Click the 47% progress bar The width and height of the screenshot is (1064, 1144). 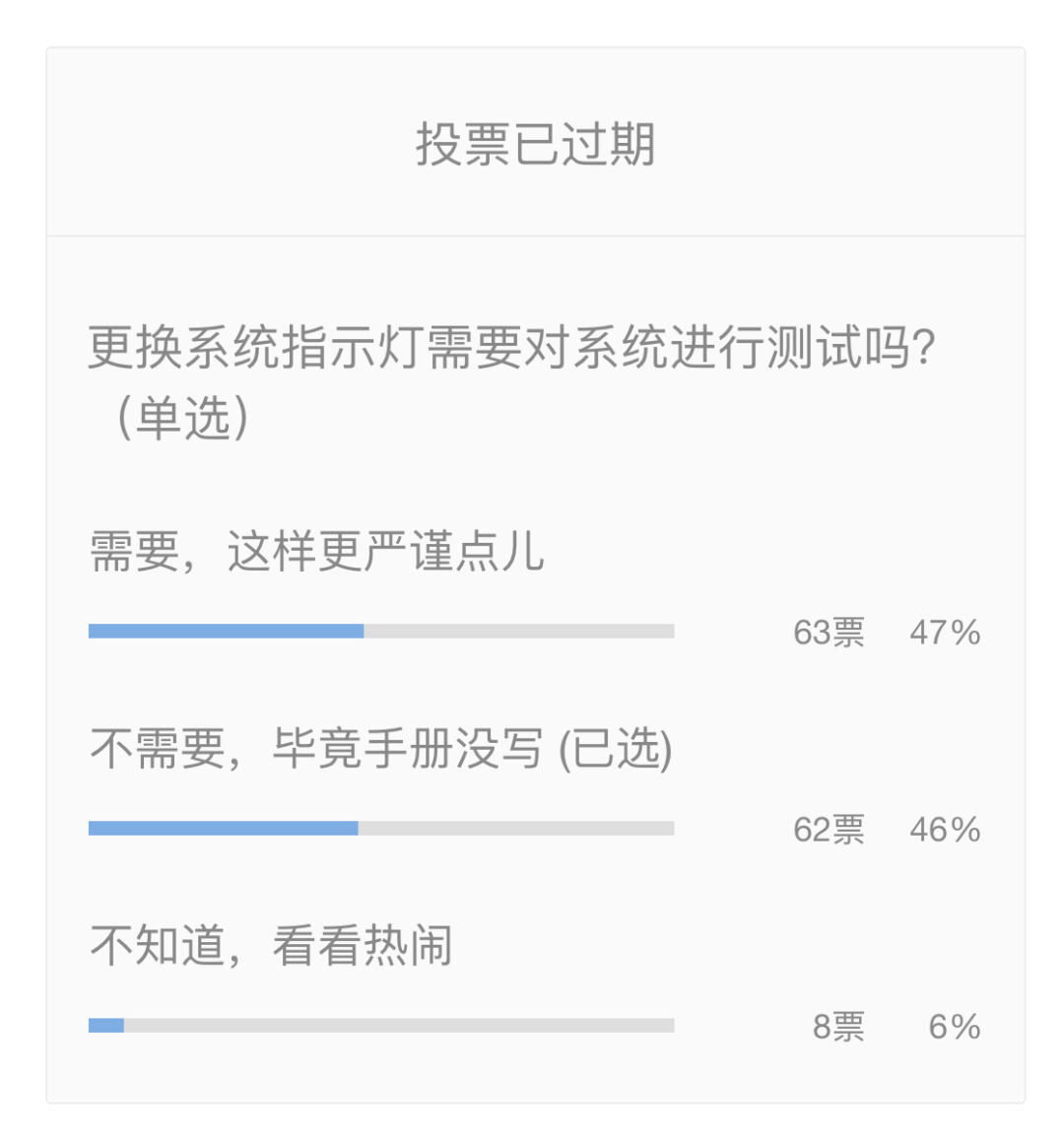tap(380, 631)
